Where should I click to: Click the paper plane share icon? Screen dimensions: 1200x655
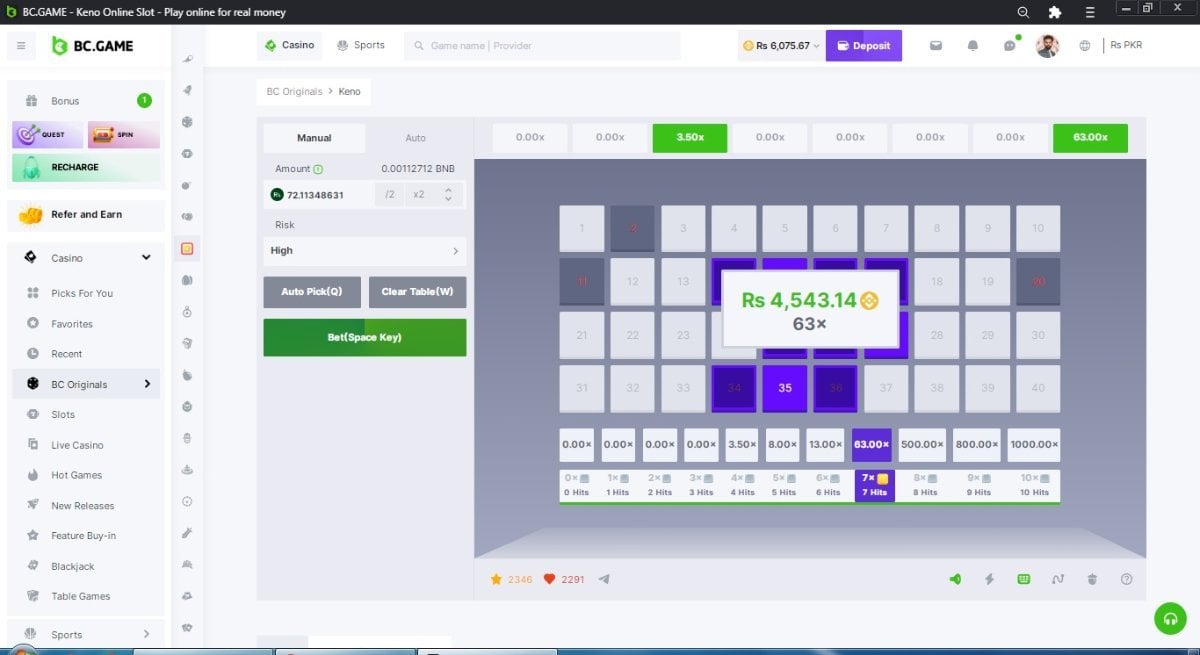click(x=604, y=579)
